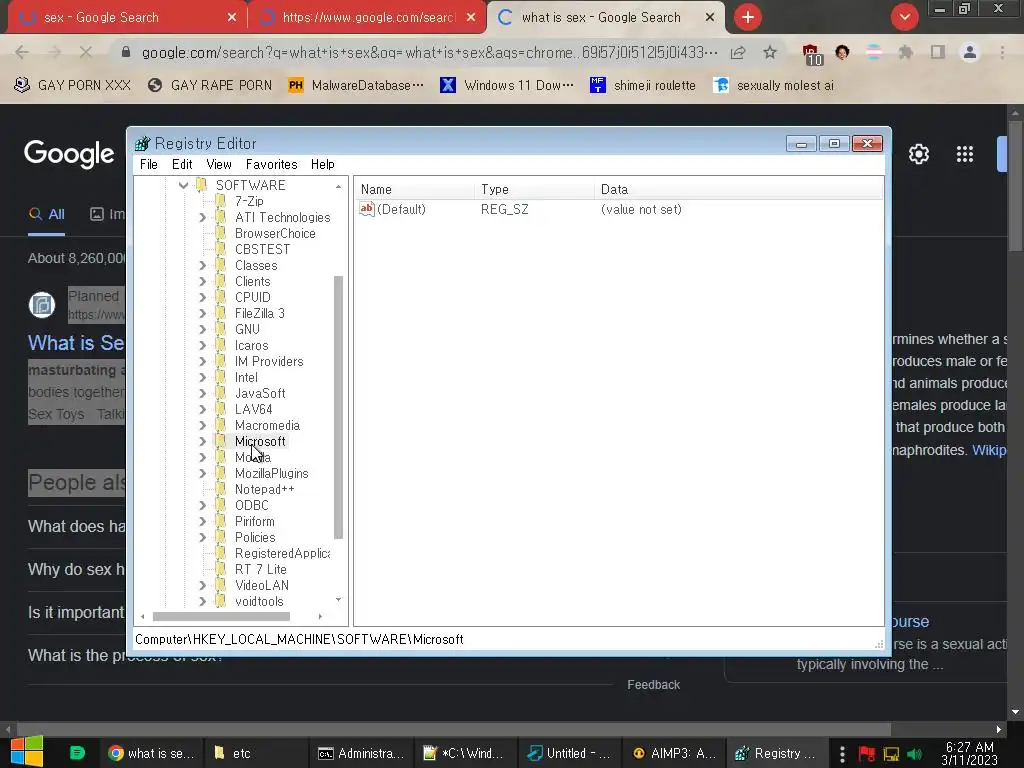Select the Intel registry key
This screenshot has height=768, width=1024.
[246, 377]
